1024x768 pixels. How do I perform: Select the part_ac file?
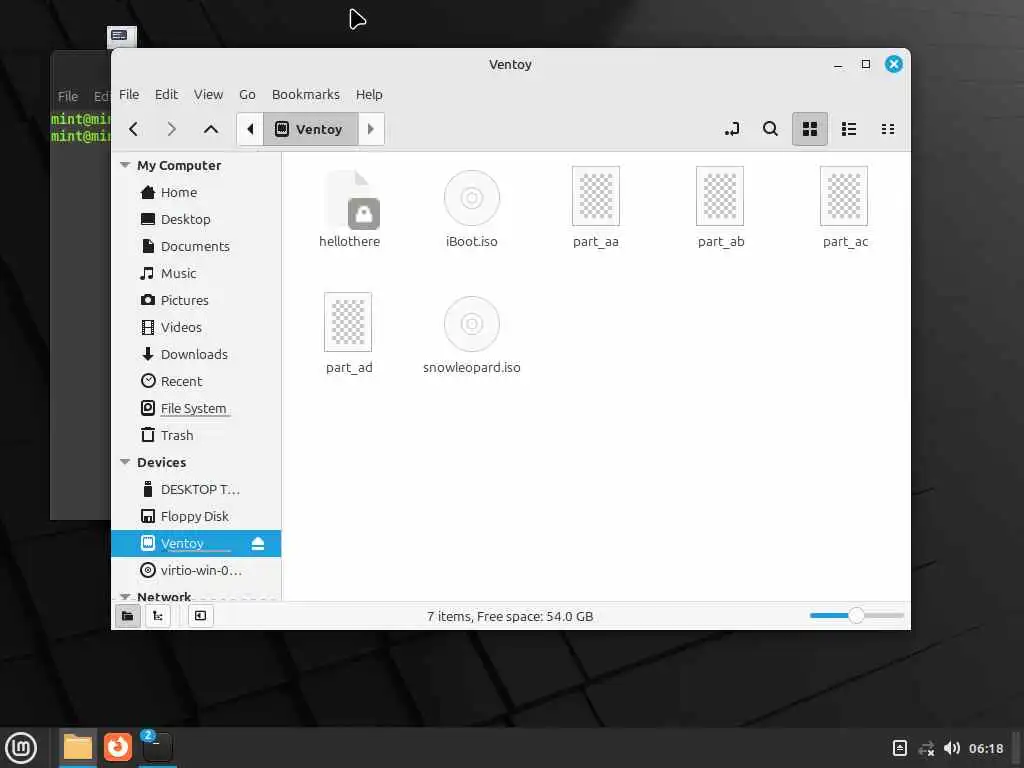tap(844, 209)
